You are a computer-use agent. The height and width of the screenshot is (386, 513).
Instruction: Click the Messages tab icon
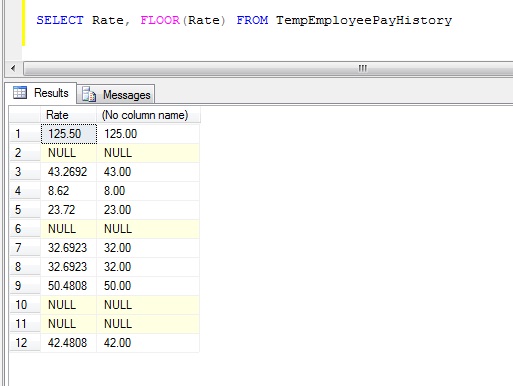tap(89, 94)
